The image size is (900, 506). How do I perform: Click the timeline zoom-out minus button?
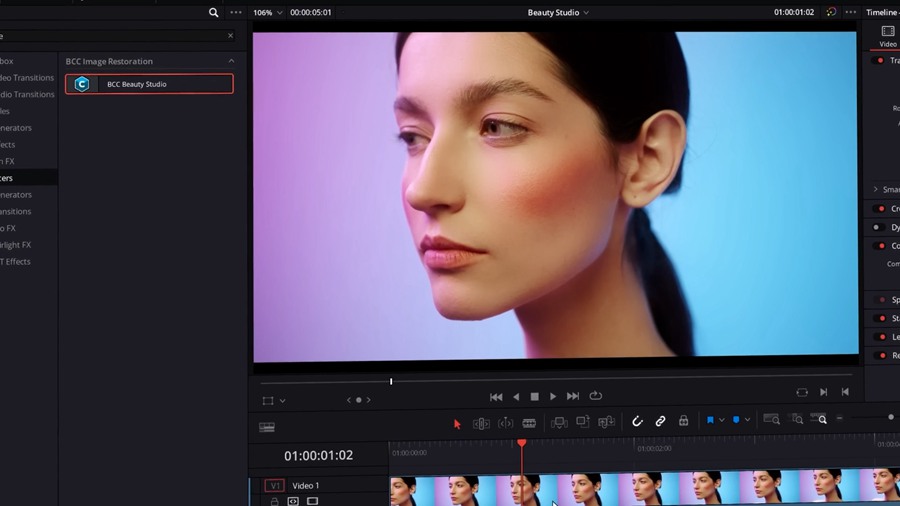(x=839, y=418)
